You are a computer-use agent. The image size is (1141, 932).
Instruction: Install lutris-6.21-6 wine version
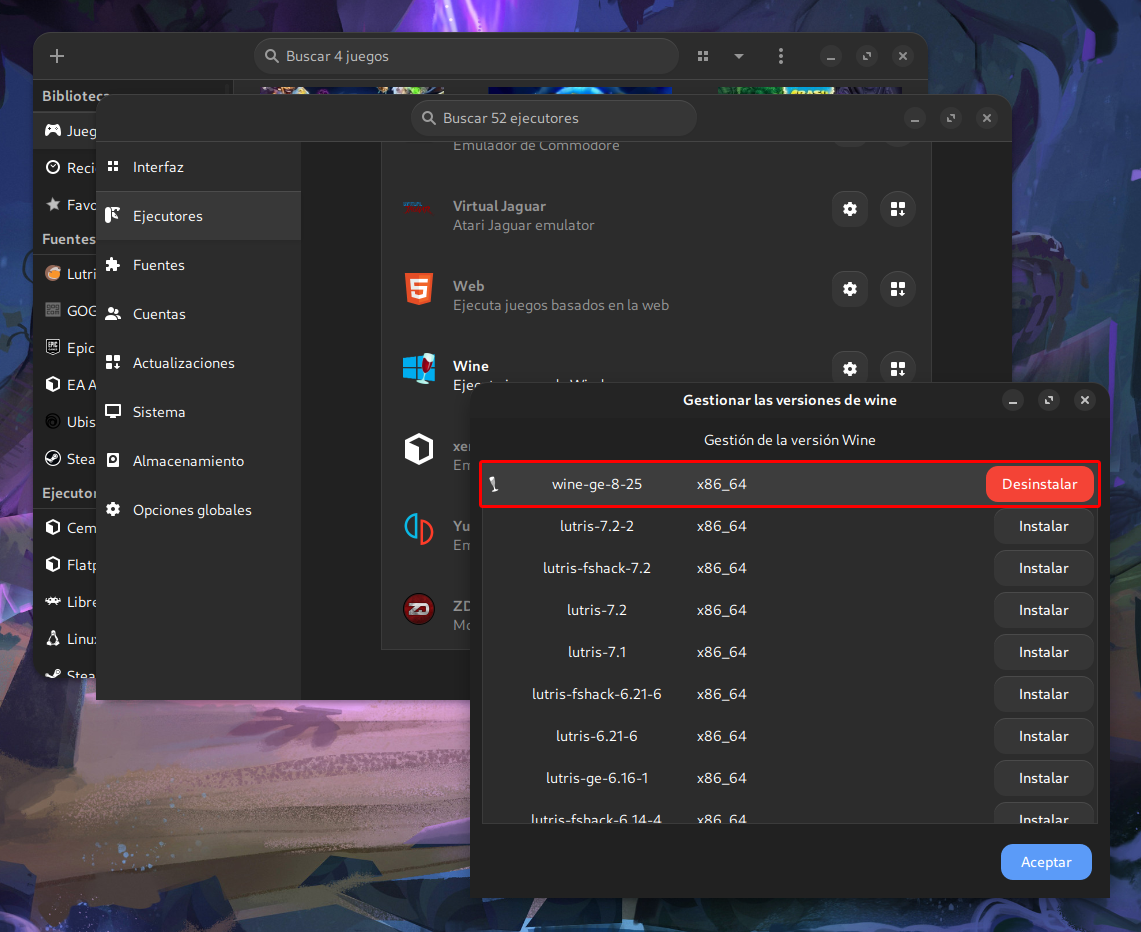point(1043,737)
